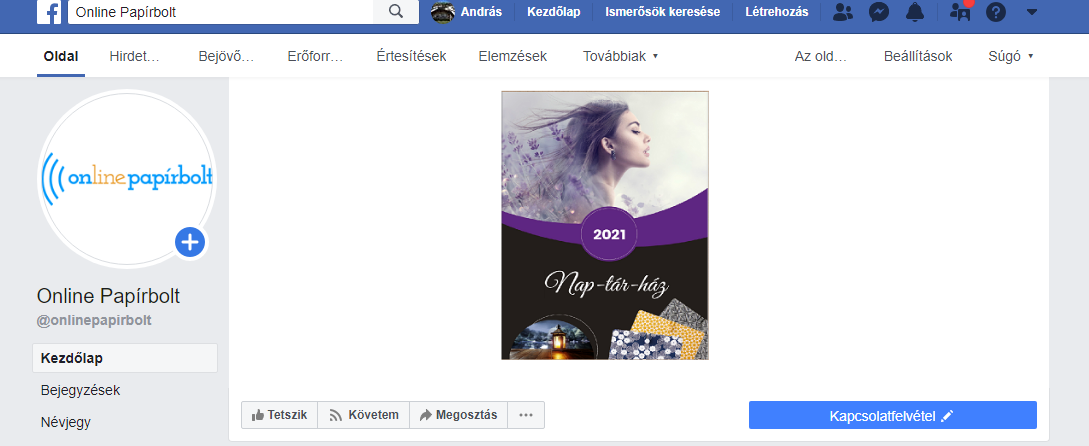
Task: Open the Bejövő… inbox tab
Action: click(226, 56)
